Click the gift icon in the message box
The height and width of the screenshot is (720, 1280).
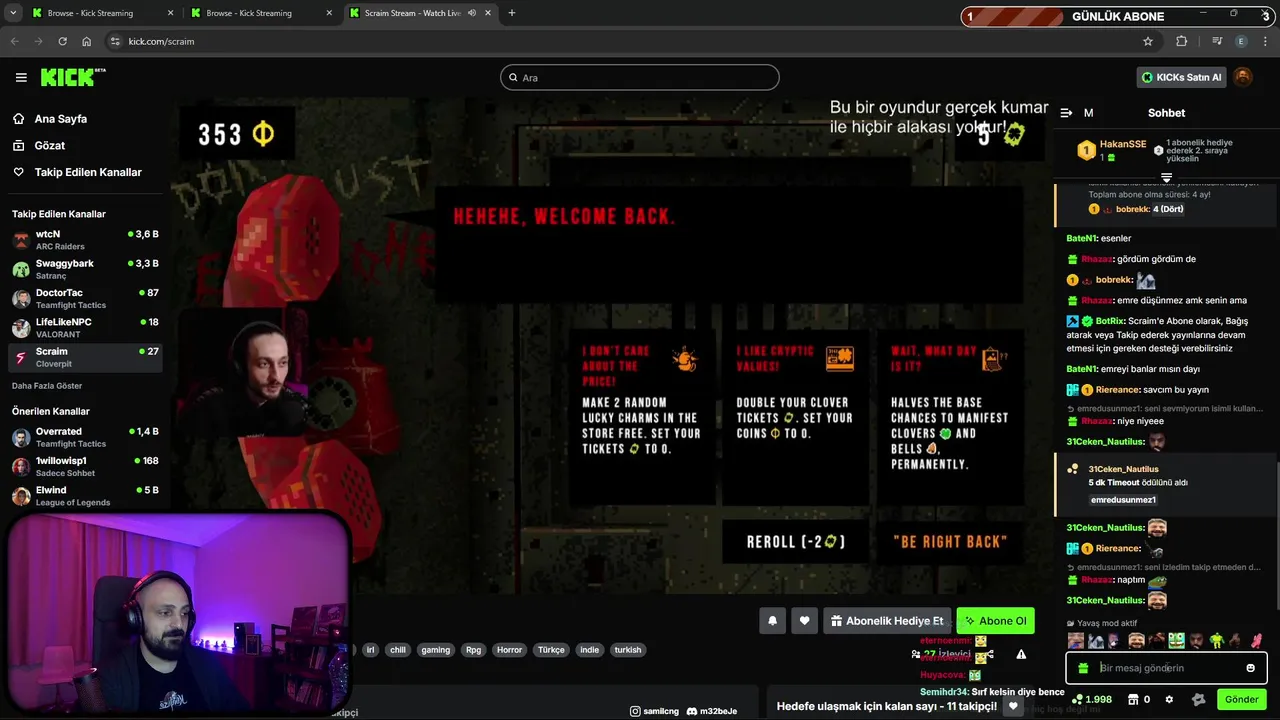[x=1083, y=668]
